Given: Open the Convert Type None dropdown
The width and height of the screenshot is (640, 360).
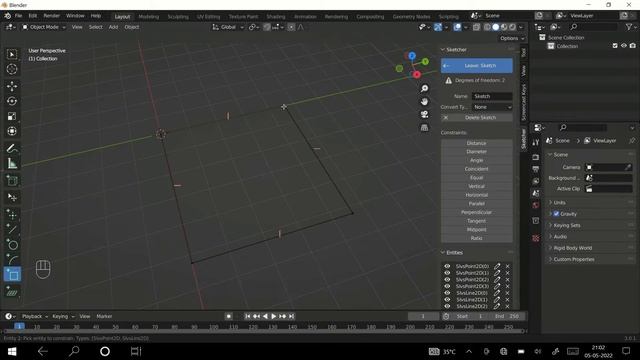Looking at the screenshot, I should tap(492, 107).
